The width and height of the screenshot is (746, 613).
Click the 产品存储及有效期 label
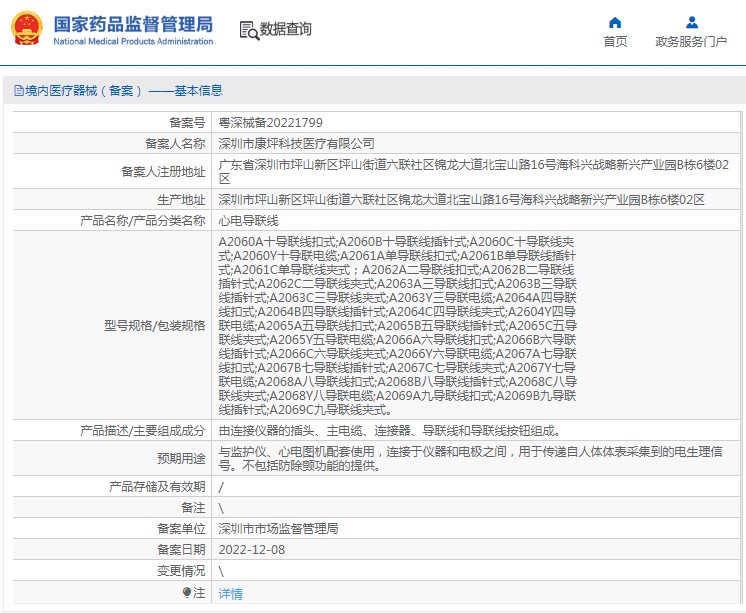point(157,487)
